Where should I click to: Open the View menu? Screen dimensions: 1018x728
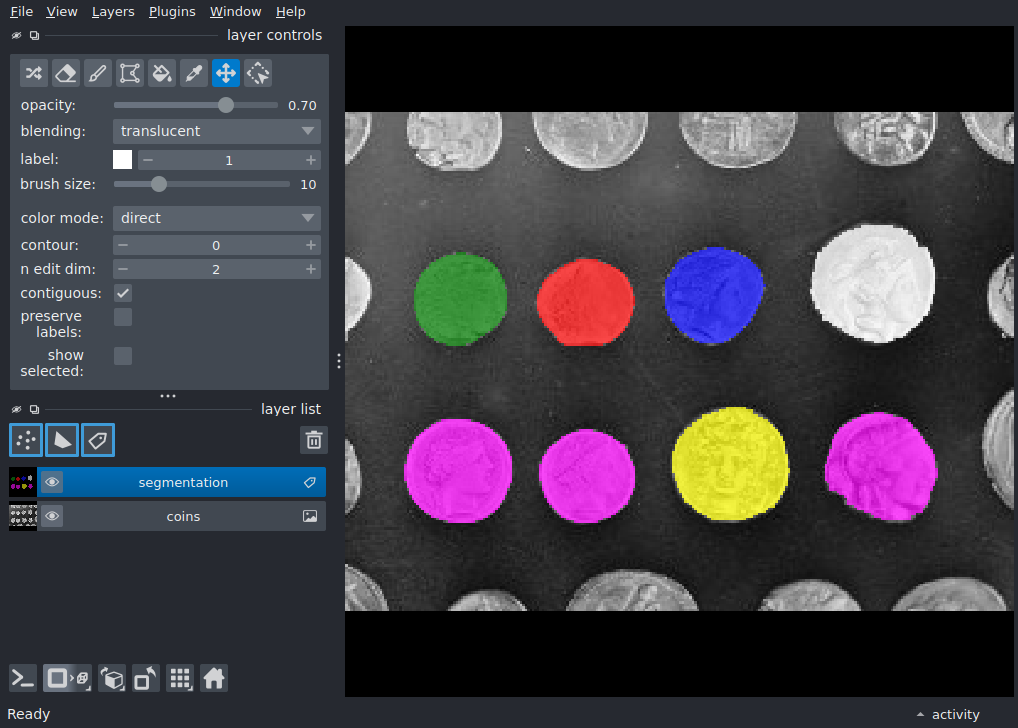62,12
